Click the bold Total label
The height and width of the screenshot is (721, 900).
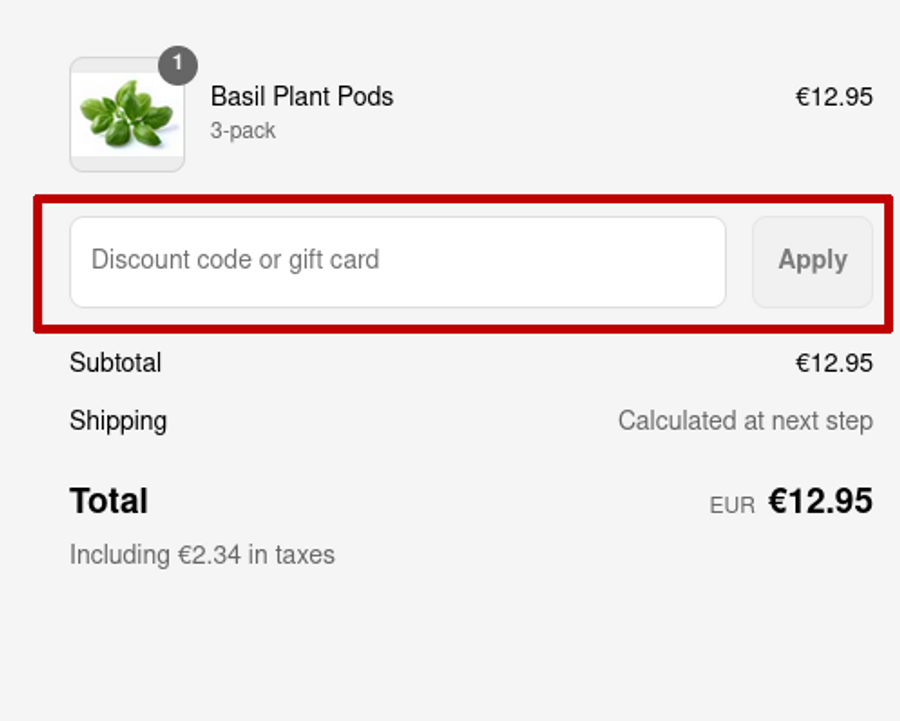(x=108, y=501)
